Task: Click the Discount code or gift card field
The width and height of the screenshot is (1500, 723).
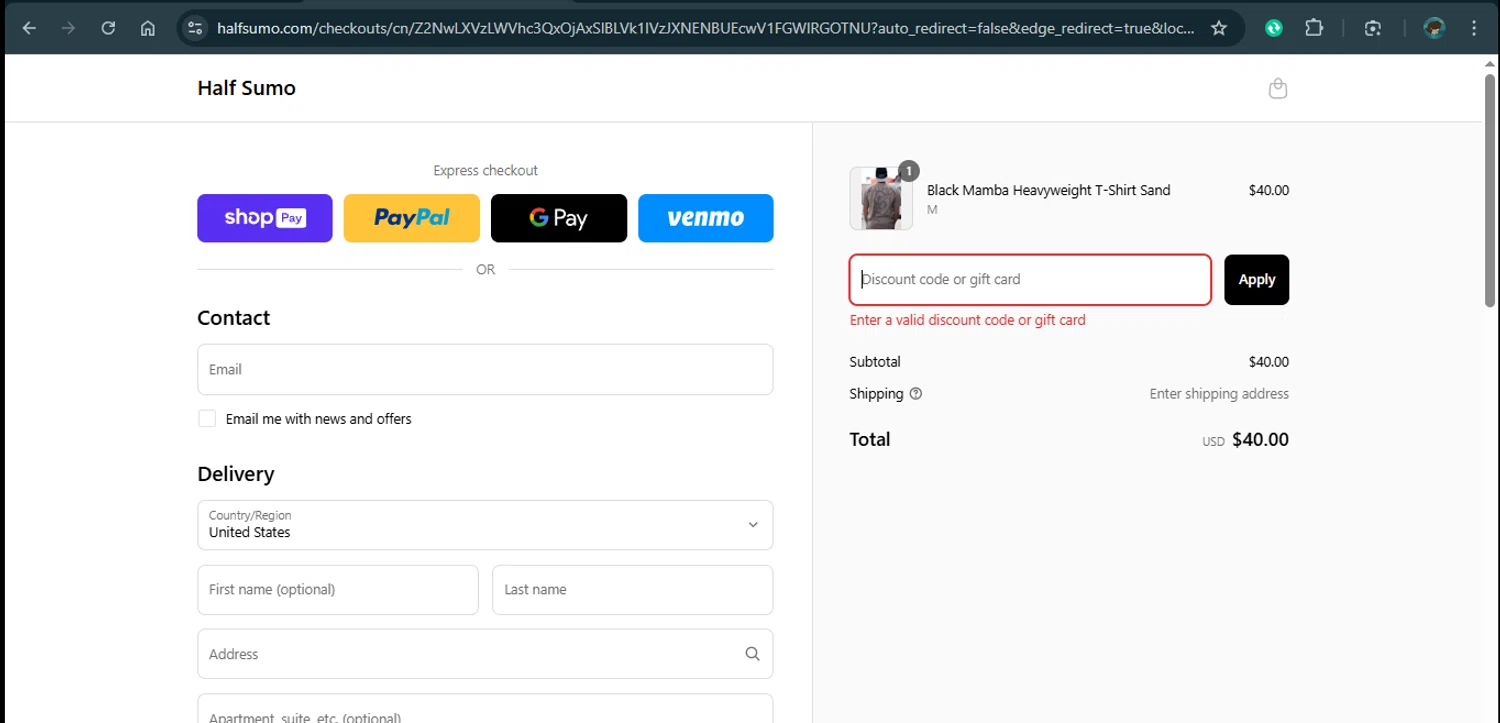Action: click(x=1030, y=280)
